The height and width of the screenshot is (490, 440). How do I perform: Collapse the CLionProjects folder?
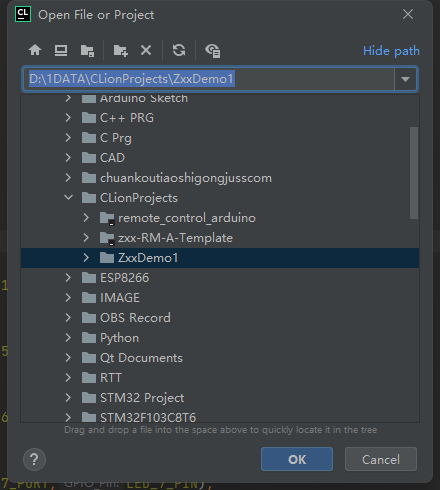click(68, 198)
